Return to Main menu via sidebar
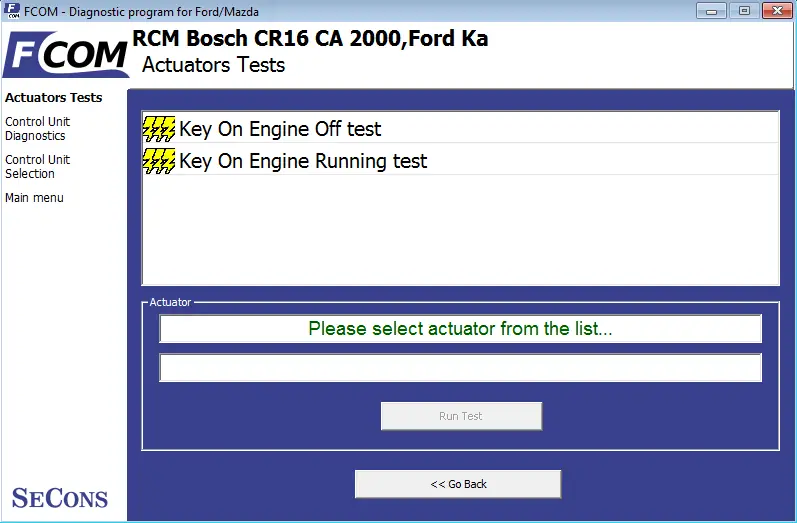 (34, 198)
